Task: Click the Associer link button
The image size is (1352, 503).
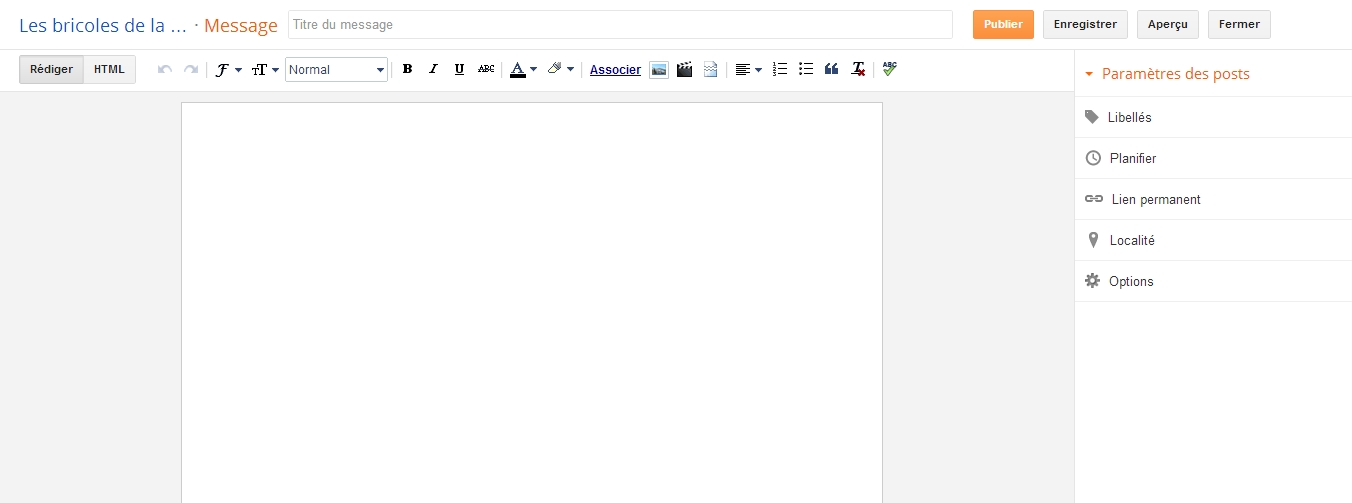Action: [x=615, y=69]
